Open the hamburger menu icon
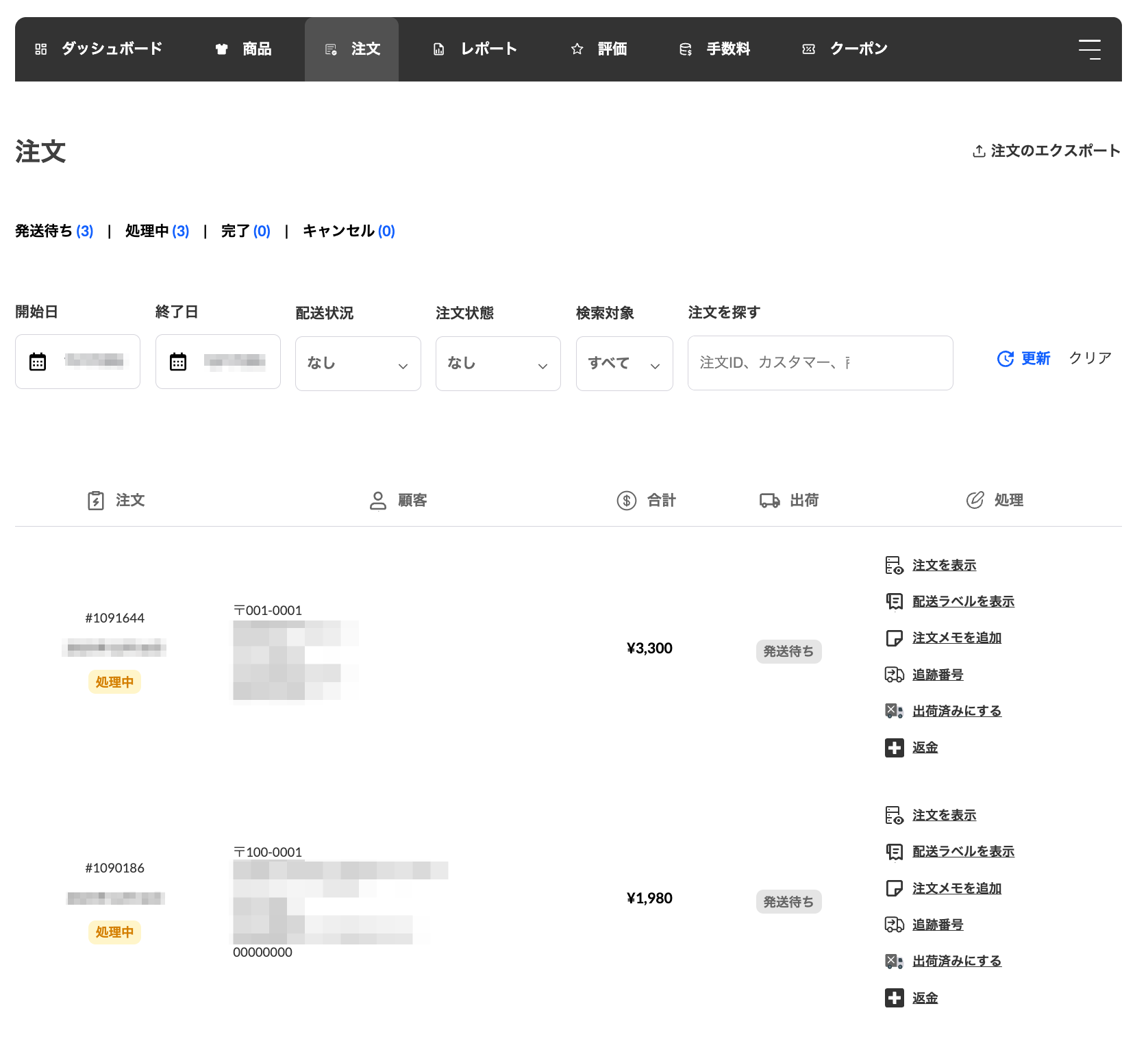The image size is (1148, 1041). 1089,49
